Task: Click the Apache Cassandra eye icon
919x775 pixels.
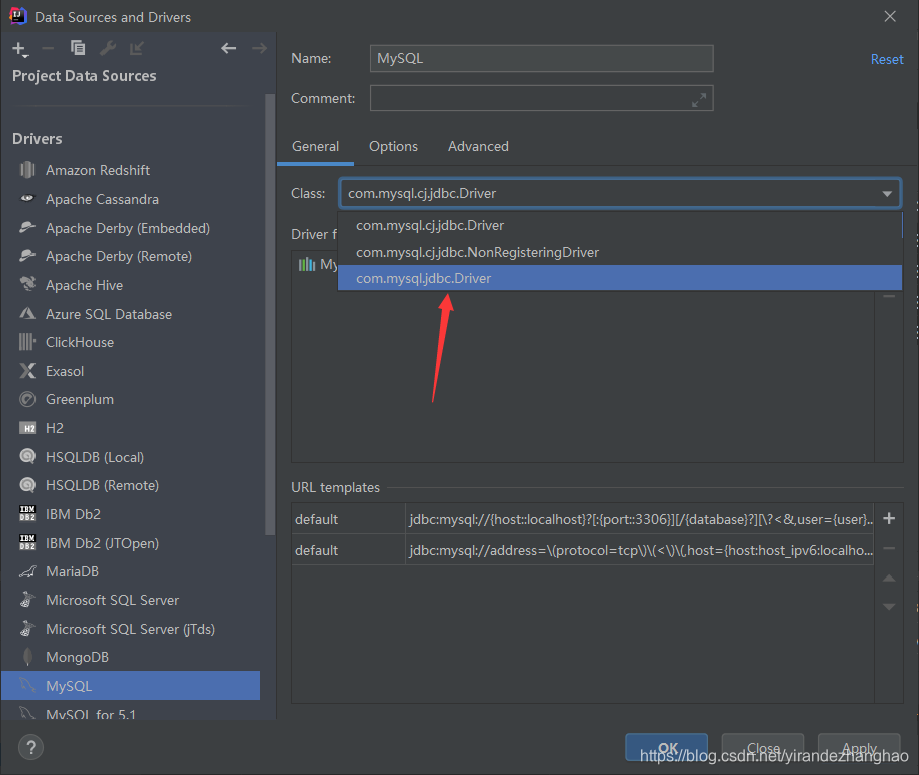Action: 28,199
